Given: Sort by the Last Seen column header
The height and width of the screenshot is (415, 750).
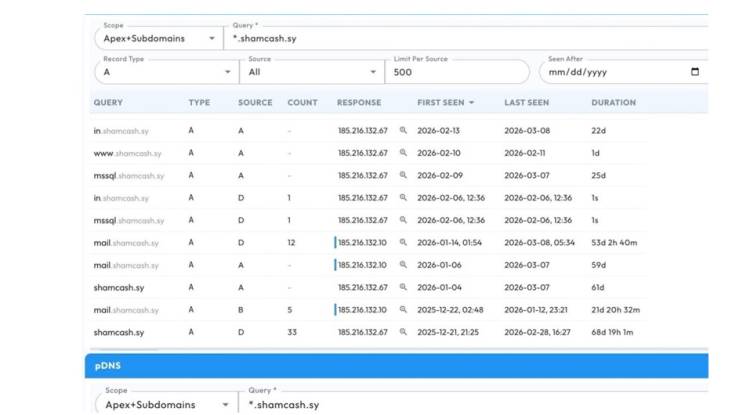Looking at the screenshot, I should [526, 103].
